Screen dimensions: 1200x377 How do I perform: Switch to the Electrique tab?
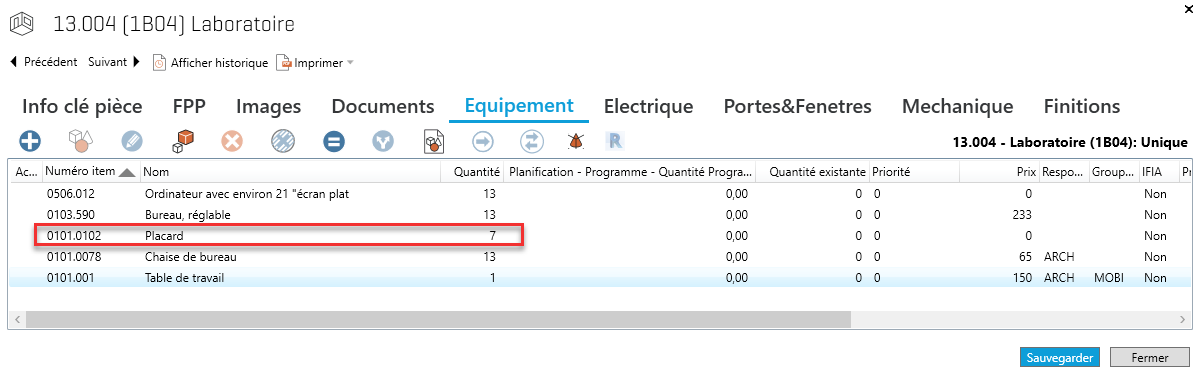[x=648, y=106]
